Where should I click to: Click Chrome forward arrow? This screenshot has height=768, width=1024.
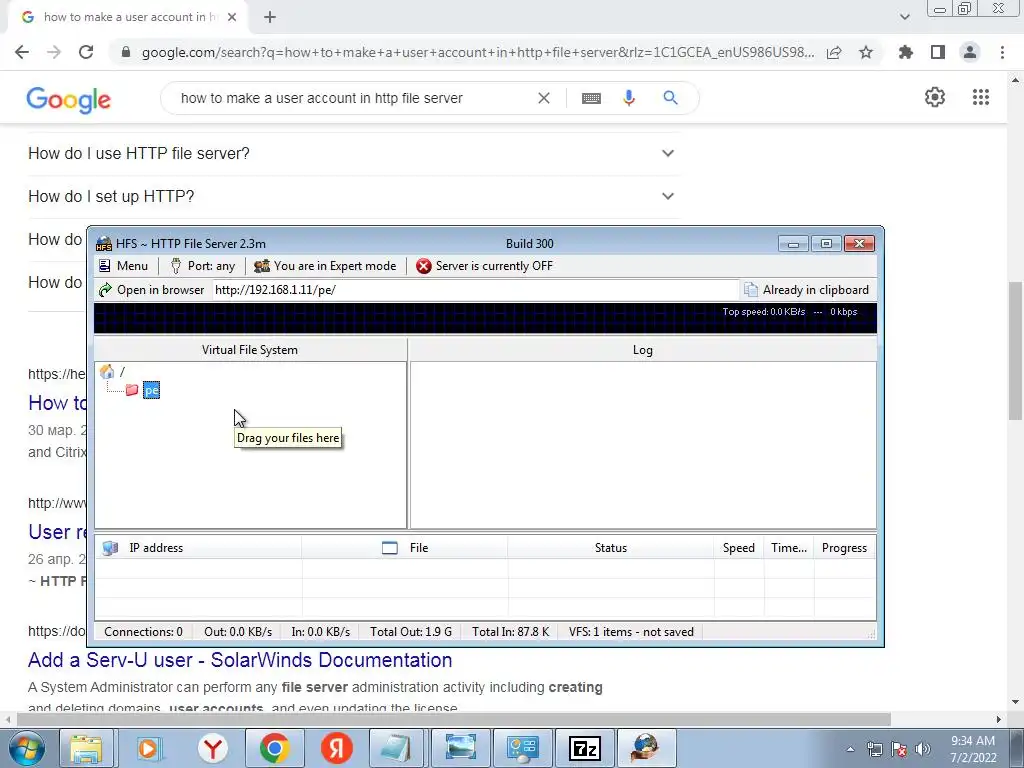point(54,52)
